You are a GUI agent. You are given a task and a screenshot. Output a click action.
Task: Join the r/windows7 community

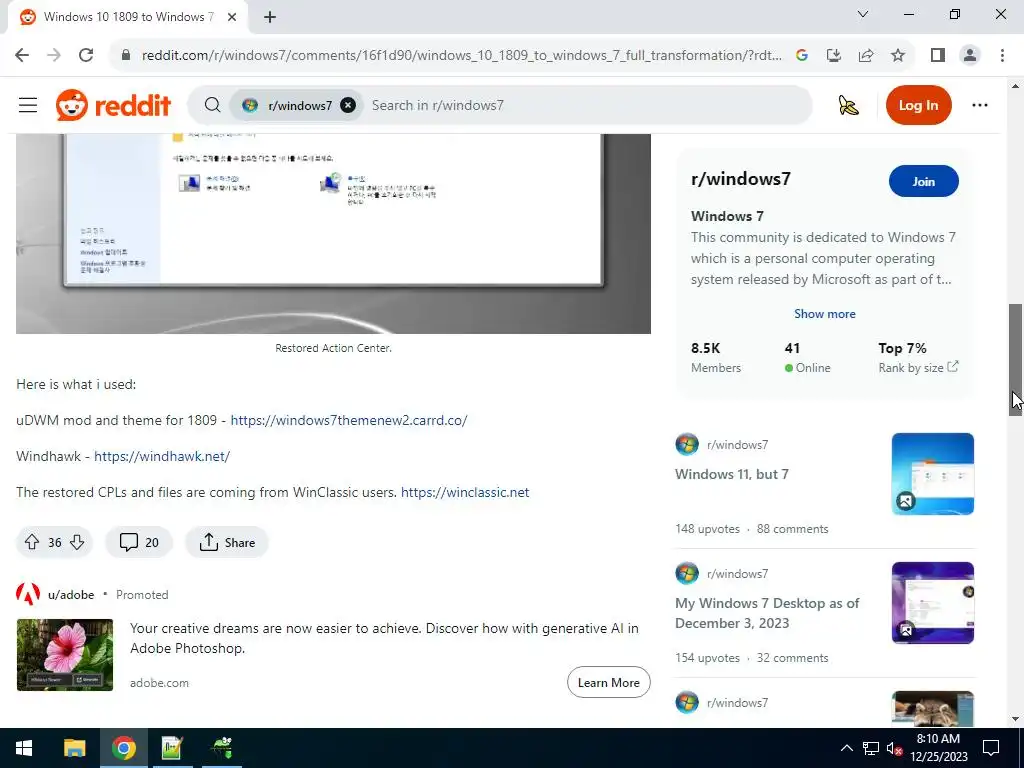(923, 182)
